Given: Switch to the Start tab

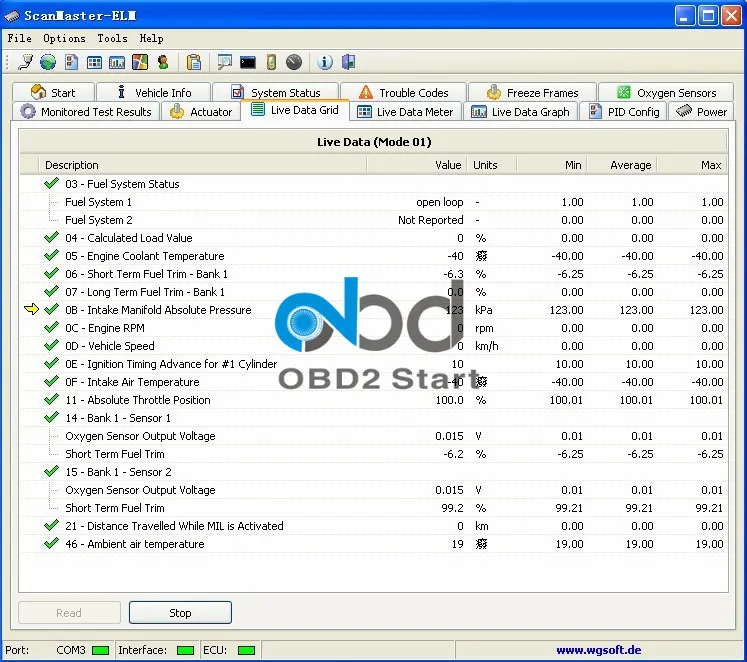Looking at the screenshot, I should [53, 92].
